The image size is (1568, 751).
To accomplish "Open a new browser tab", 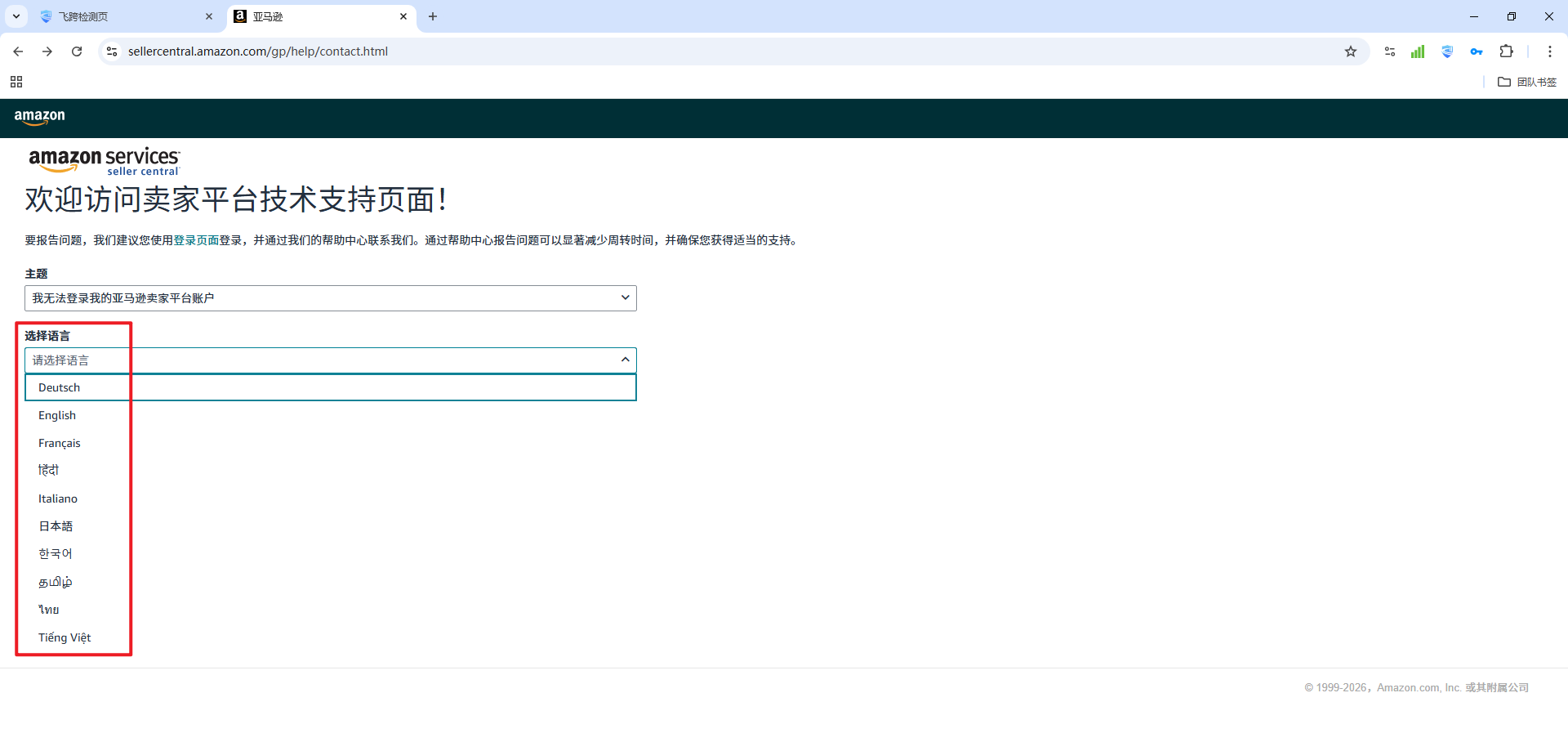I will click(x=433, y=16).
